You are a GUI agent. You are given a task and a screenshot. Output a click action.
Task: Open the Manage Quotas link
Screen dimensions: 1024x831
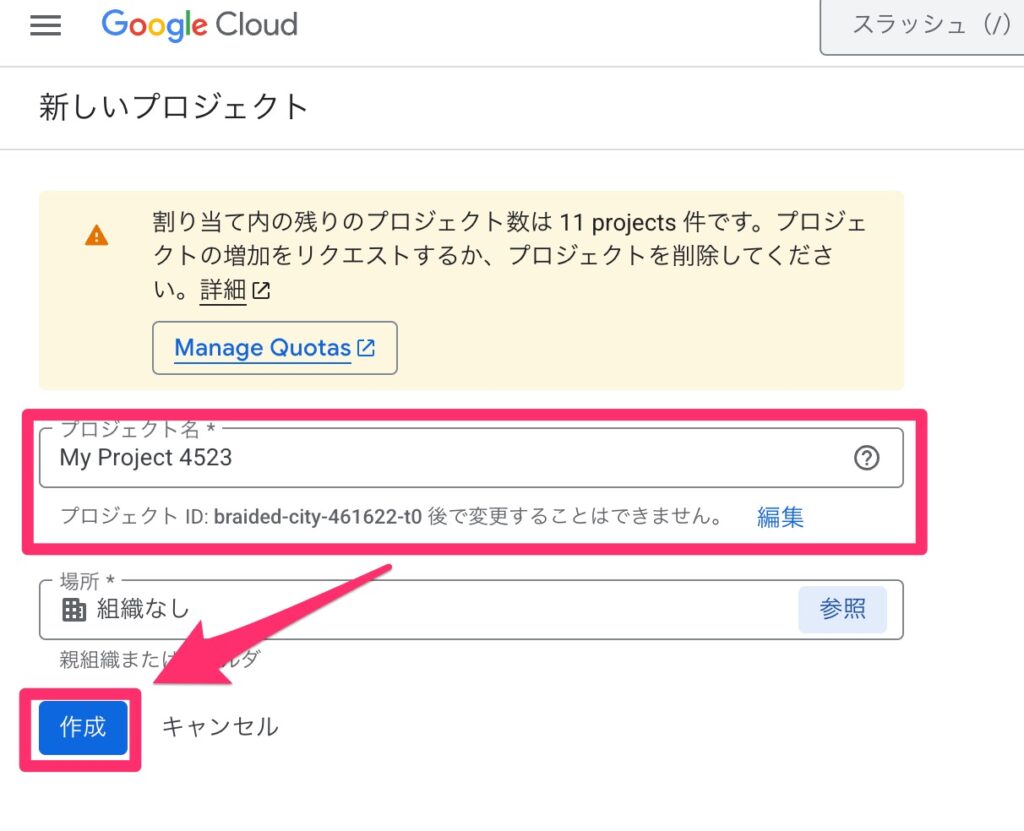point(274,348)
